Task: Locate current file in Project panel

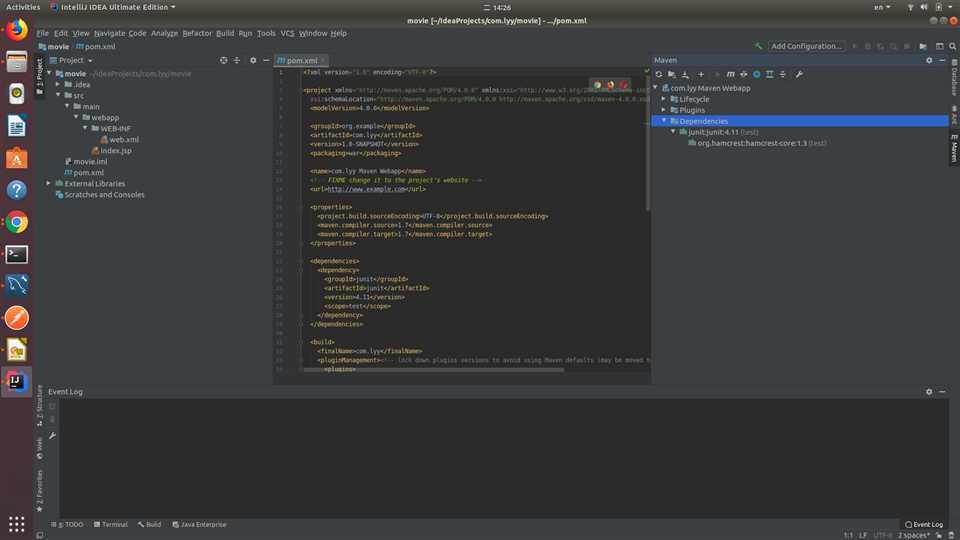Action: [223, 60]
